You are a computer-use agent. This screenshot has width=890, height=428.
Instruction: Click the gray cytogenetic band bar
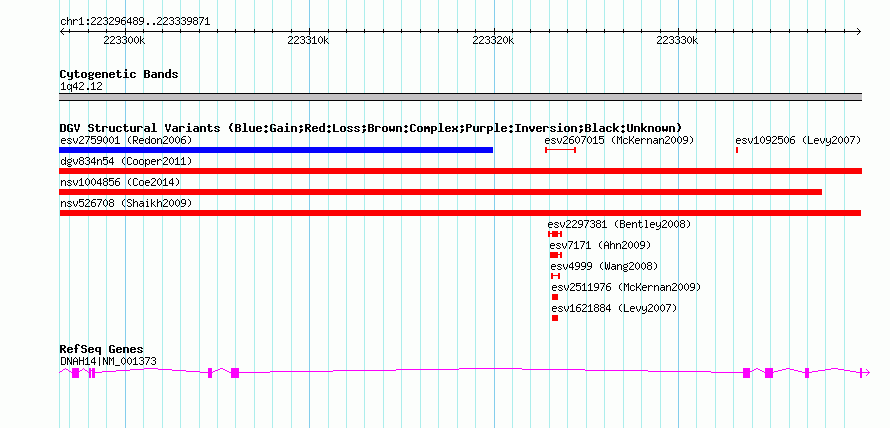tap(460, 97)
